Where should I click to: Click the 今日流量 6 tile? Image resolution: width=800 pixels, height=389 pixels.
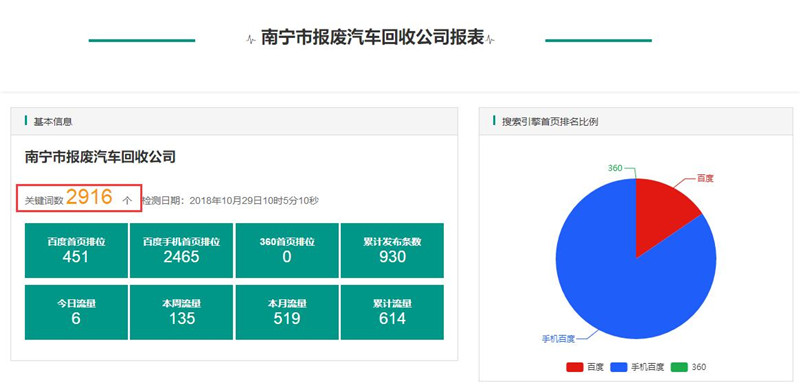click(x=76, y=312)
